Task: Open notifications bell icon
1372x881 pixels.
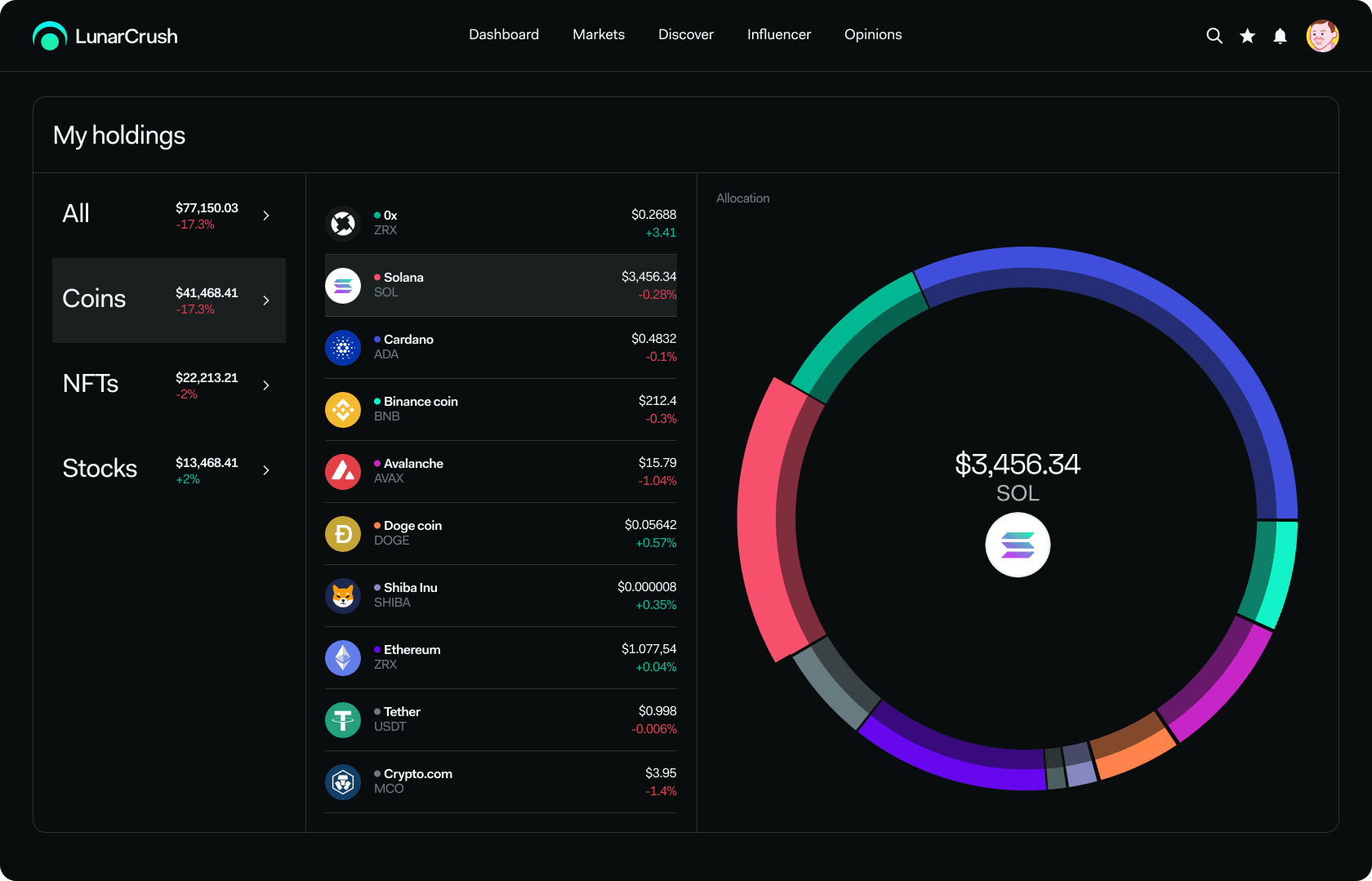Action: (1280, 36)
